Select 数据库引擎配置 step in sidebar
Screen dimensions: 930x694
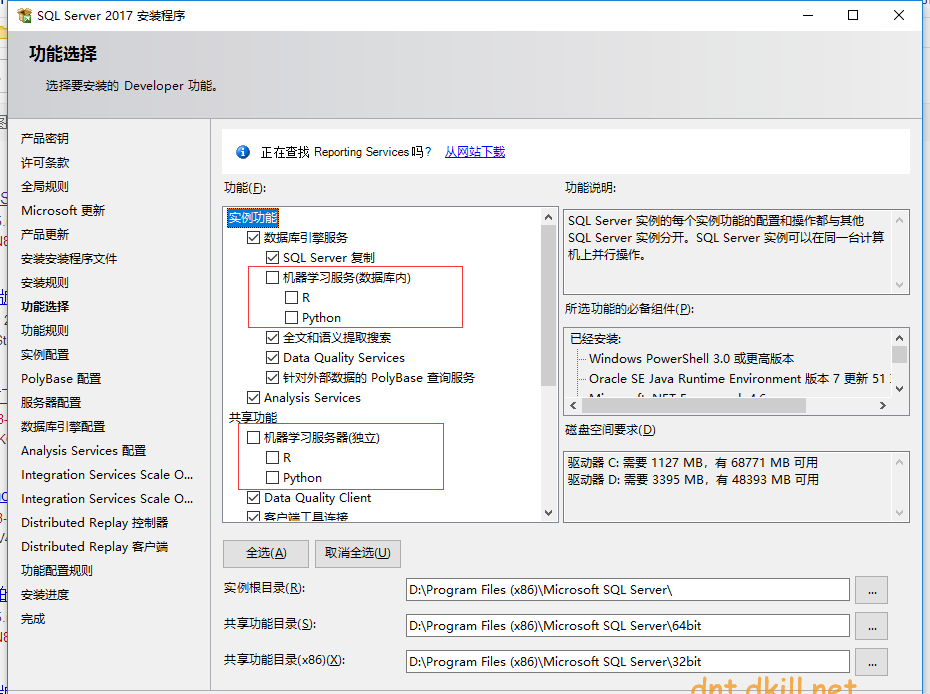click(63, 426)
